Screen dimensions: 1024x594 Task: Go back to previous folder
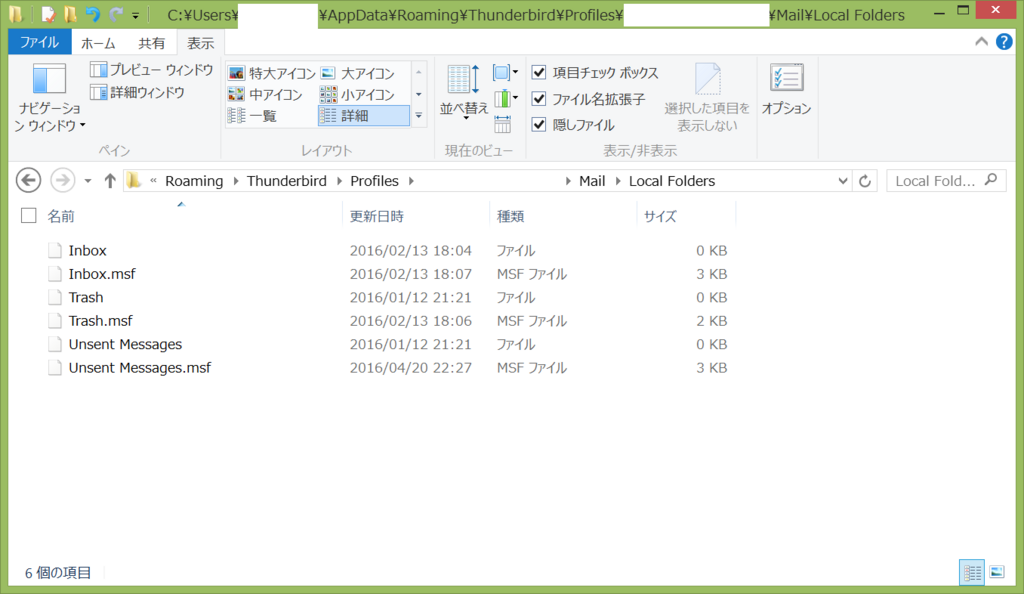[x=28, y=181]
